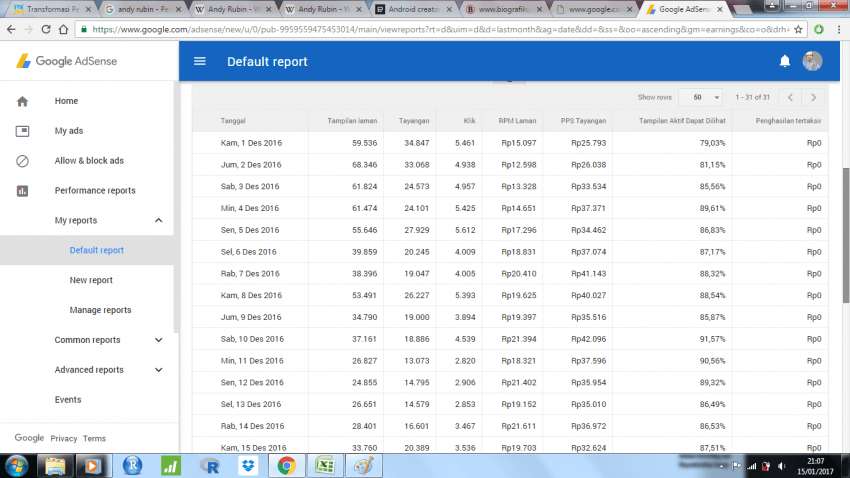850x478 pixels.
Task: Switch to the andy rubin Google tab
Action: (x=143, y=9)
